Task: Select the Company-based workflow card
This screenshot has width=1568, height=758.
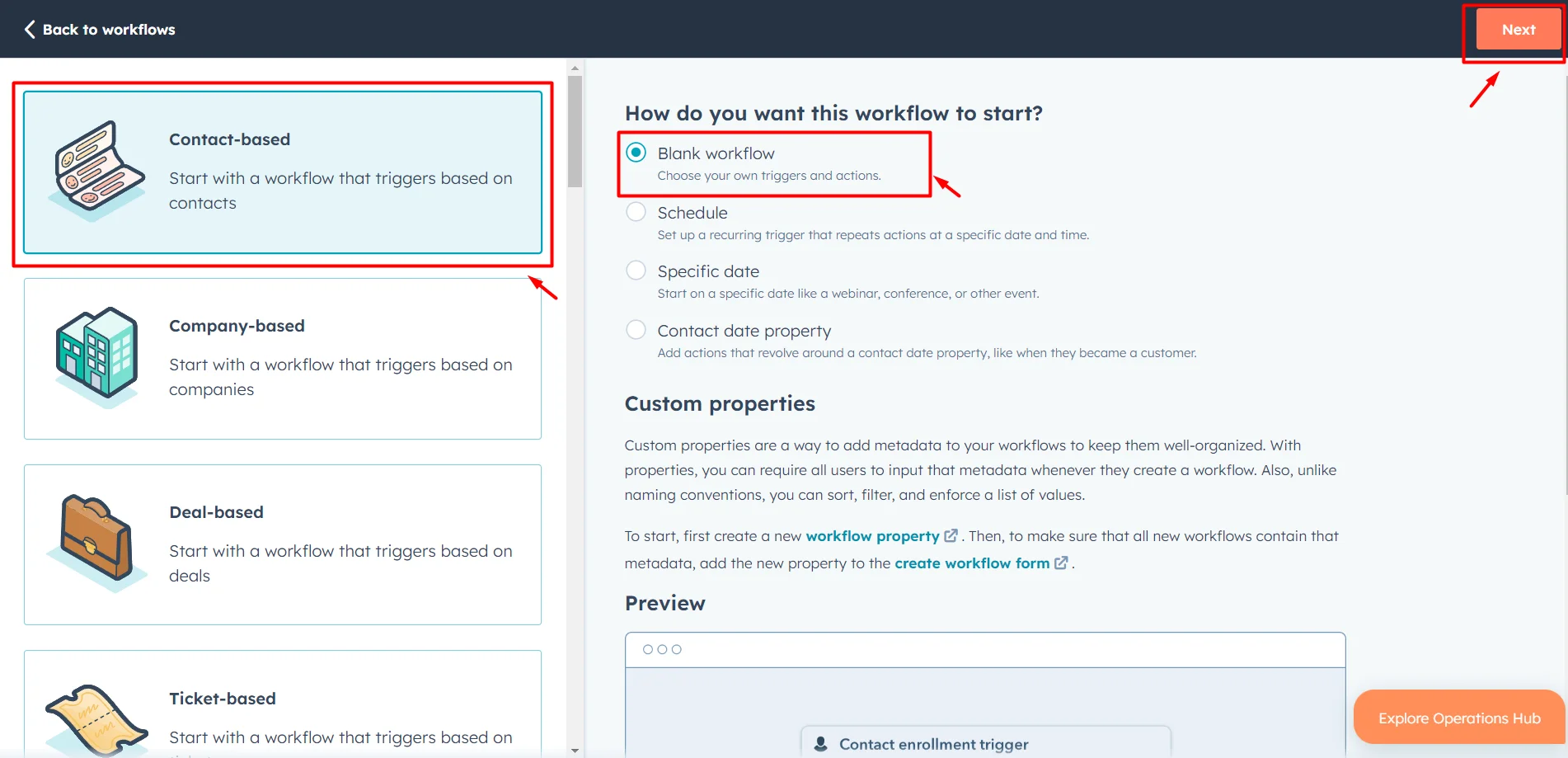Action: point(282,356)
